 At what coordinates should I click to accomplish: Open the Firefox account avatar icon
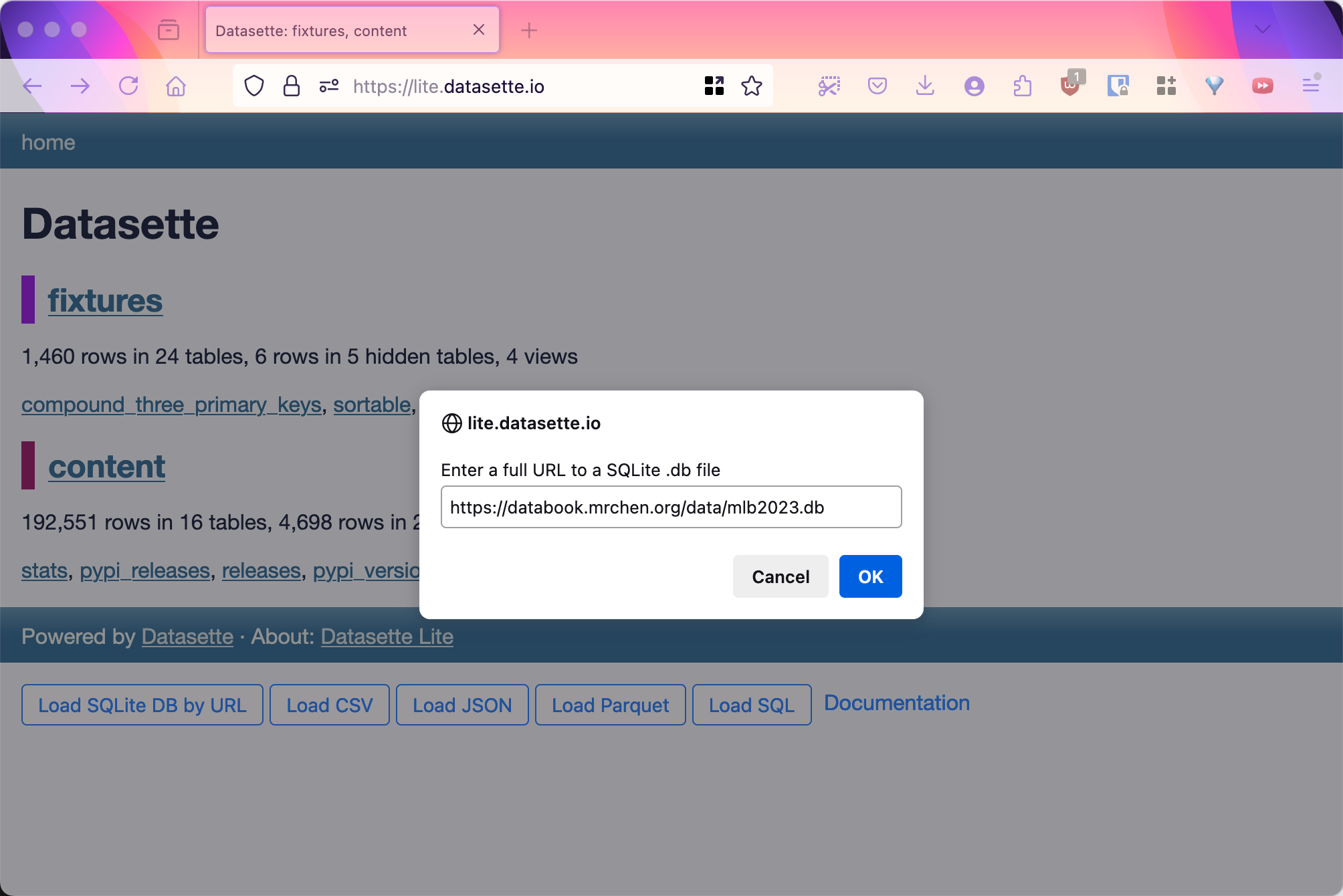pos(974,86)
